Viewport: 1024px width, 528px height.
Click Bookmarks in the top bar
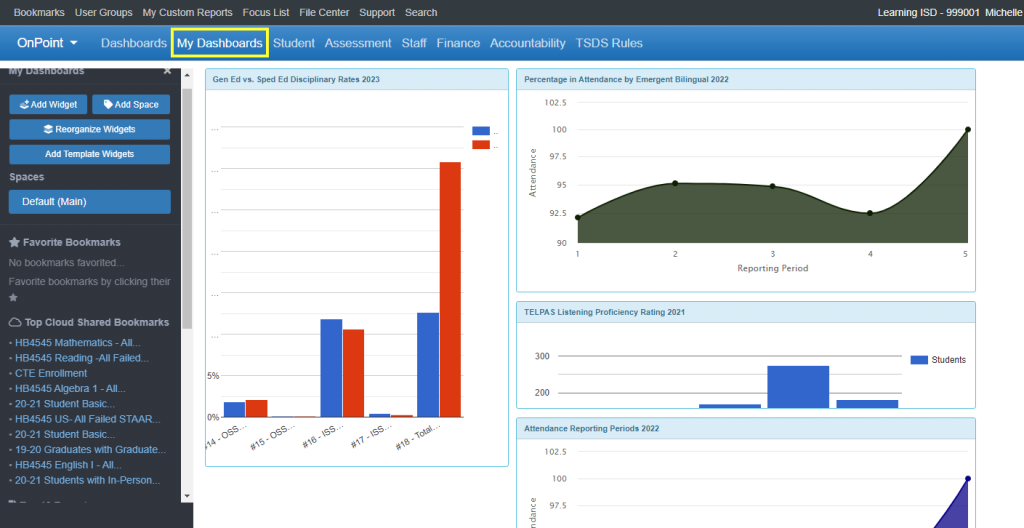click(x=39, y=12)
